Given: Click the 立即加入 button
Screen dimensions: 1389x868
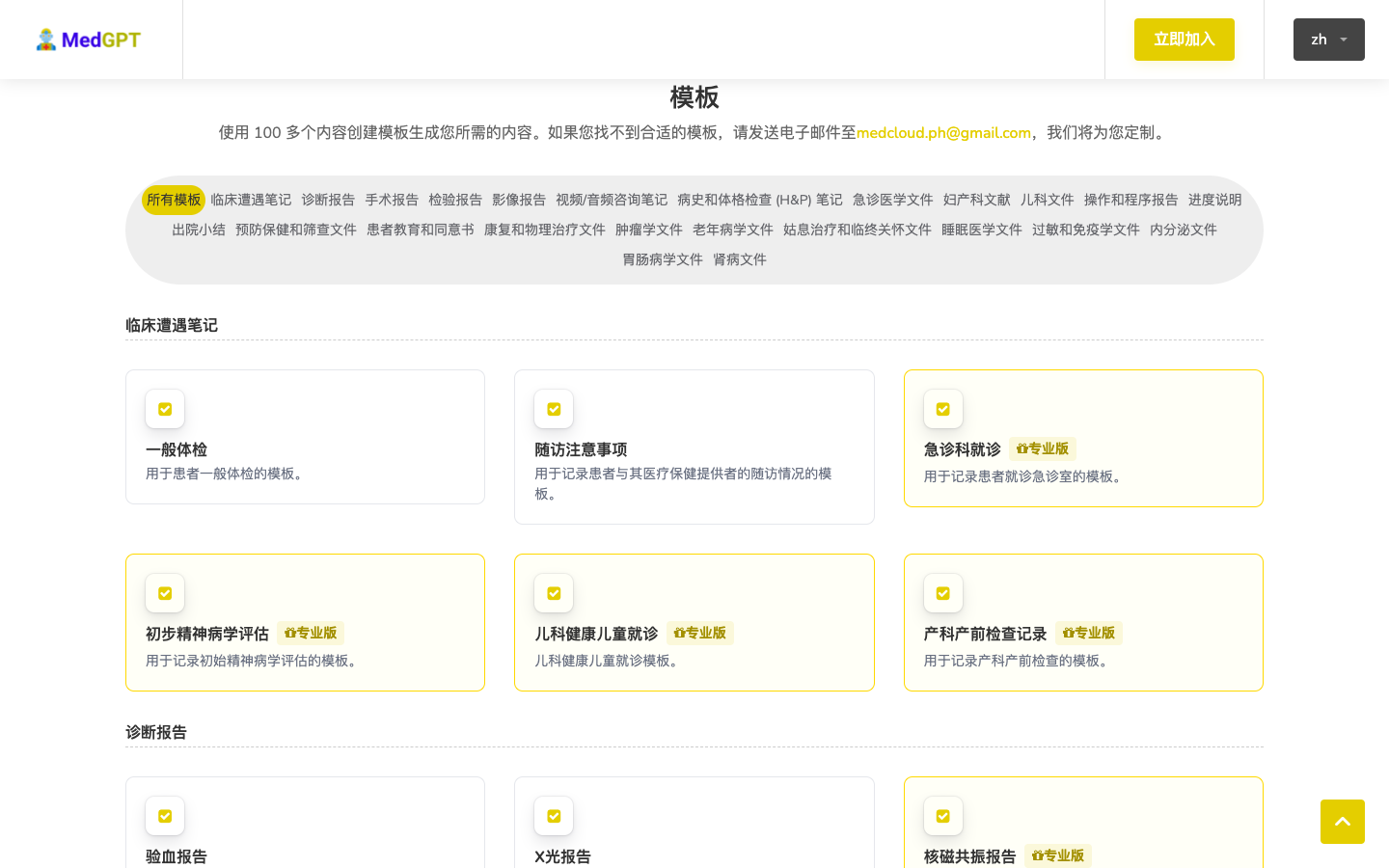Looking at the screenshot, I should tap(1185, 40).
